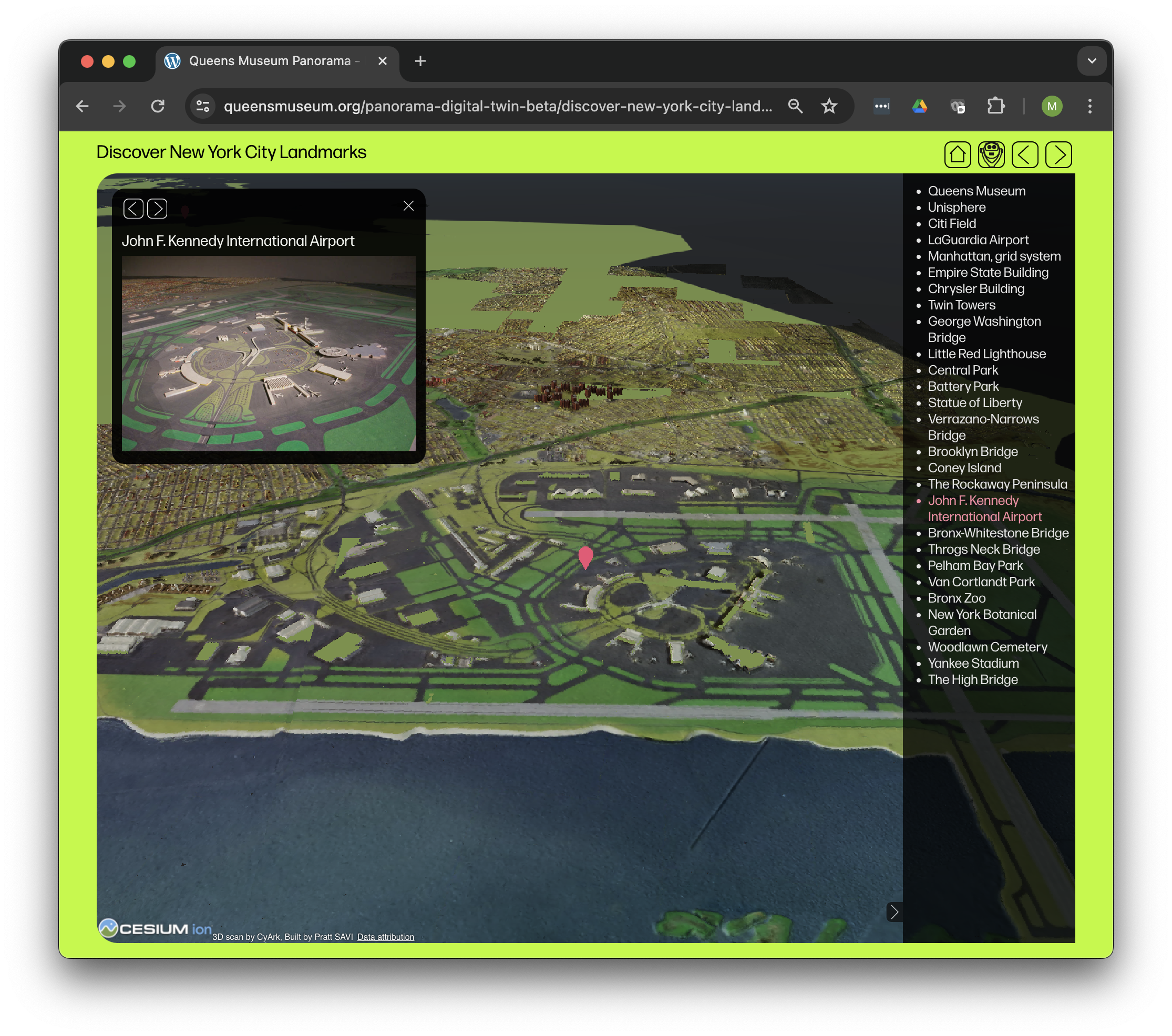1172x1036 pixels.
Task: Close the Queens Museum Panorama tab
Action: coord(383,61)
